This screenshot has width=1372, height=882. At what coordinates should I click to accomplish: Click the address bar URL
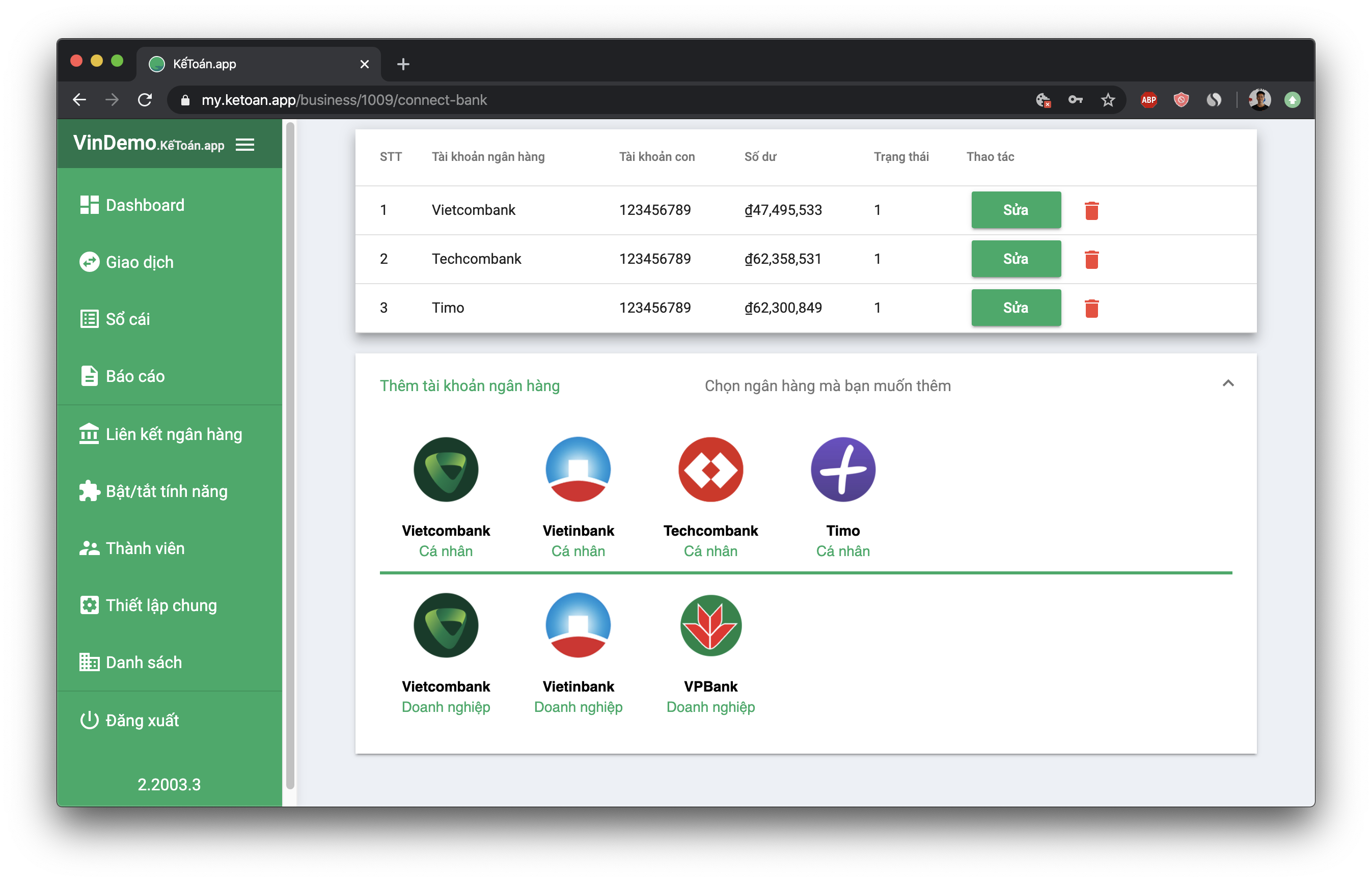click(x=344, y=100)
